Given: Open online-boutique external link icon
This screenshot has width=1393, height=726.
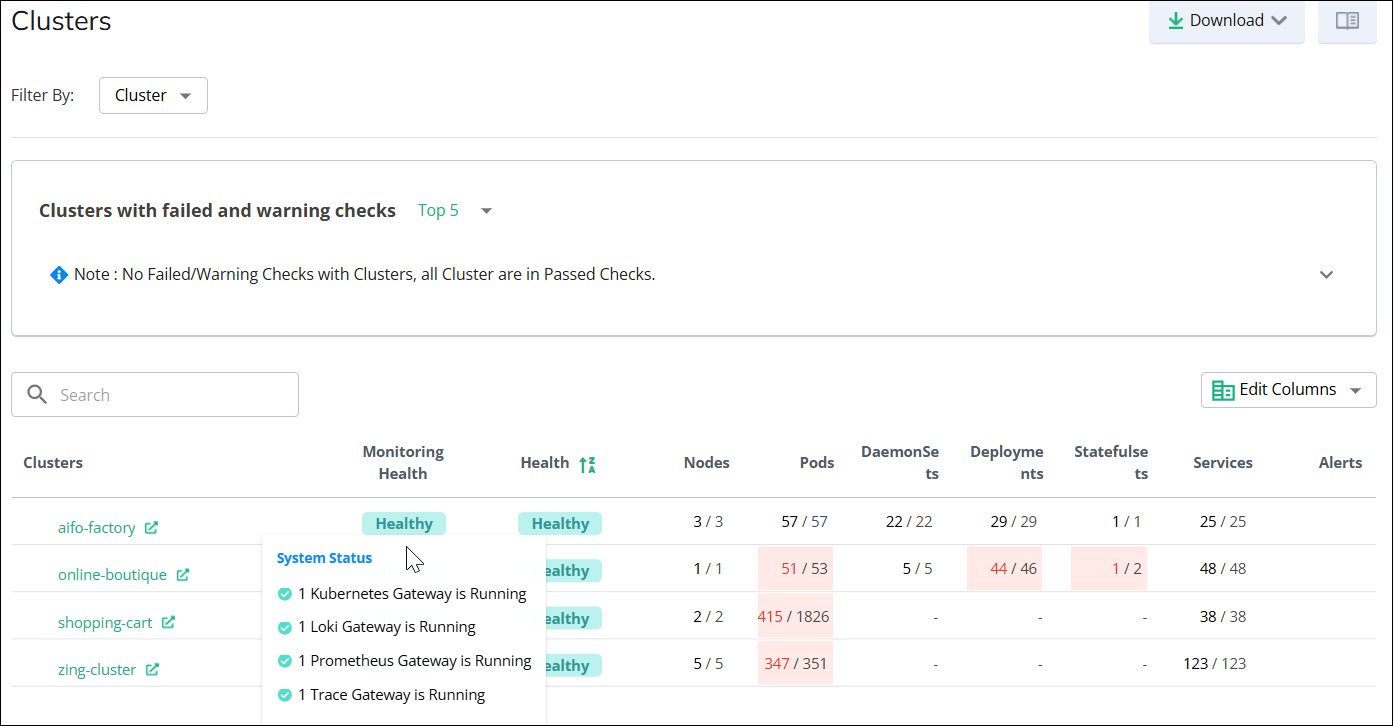Looking at the screenshot, I should [183, 575].
